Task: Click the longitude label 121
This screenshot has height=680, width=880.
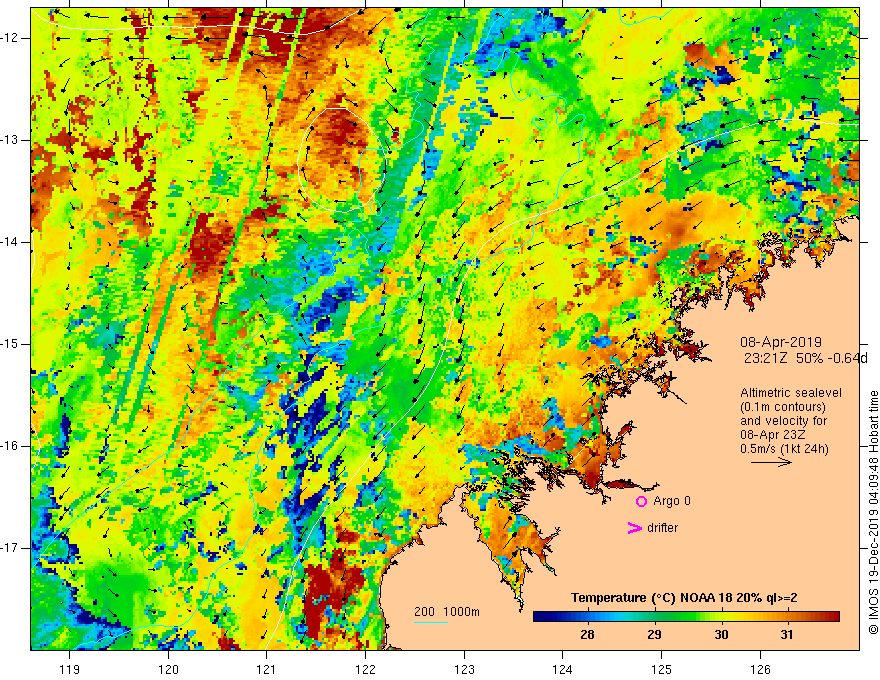Action: click(267, 669)
